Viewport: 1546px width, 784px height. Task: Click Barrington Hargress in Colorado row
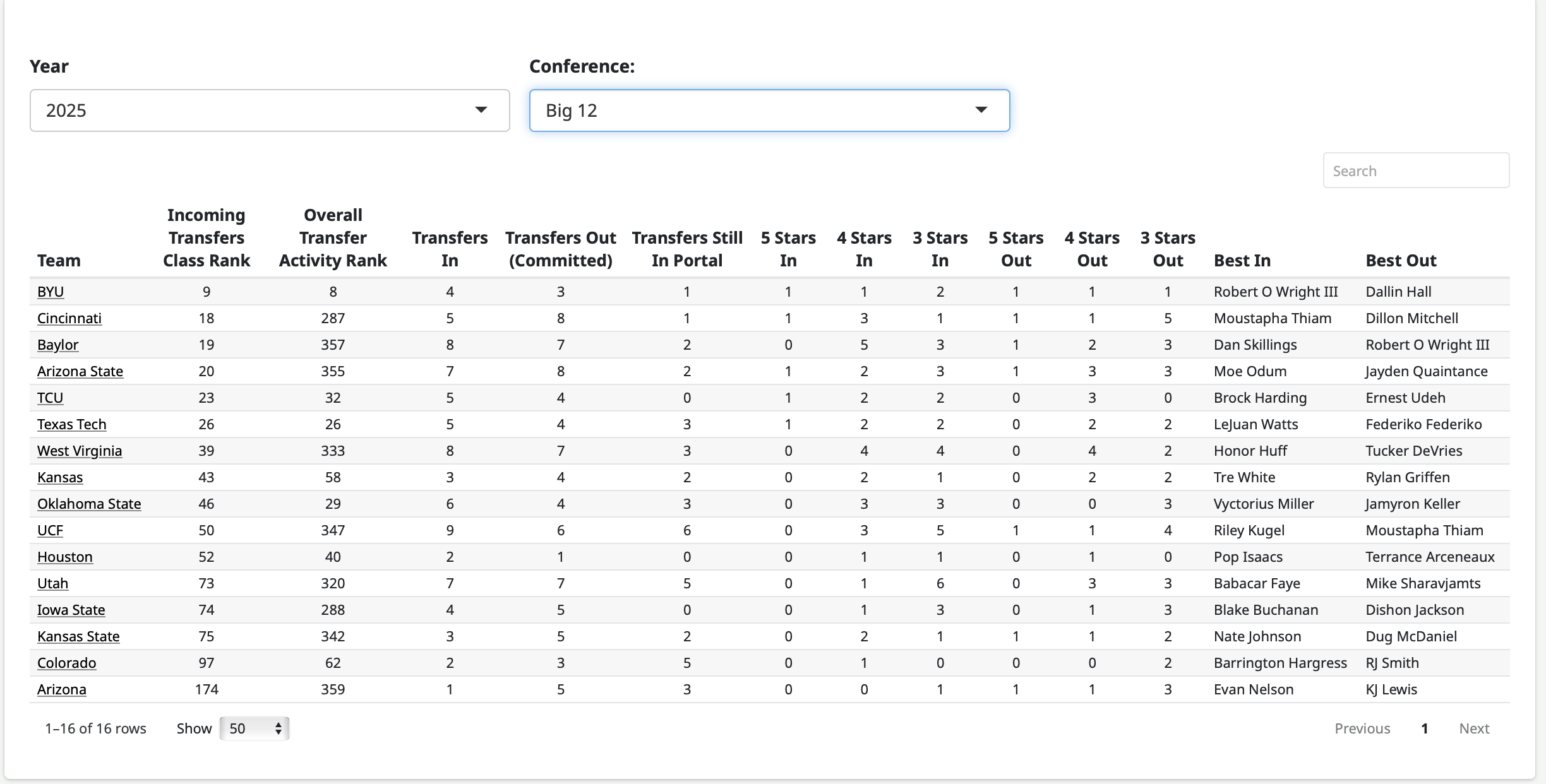coord(1280,663)
